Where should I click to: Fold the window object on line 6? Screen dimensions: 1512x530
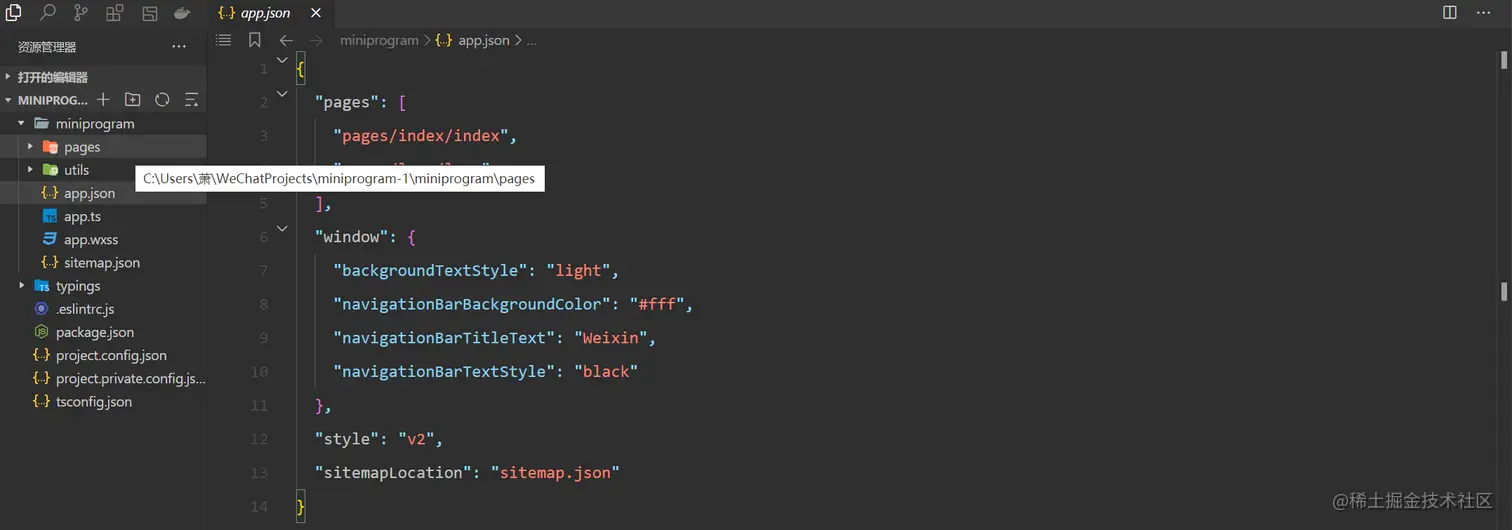pyautogui.click(x=282, y=229)
